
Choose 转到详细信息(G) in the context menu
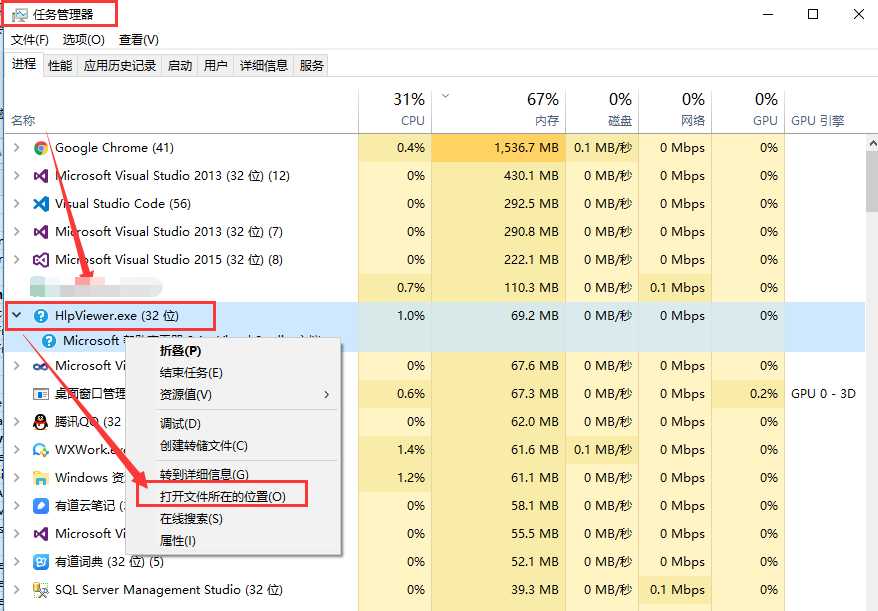[x=233, y=474]
